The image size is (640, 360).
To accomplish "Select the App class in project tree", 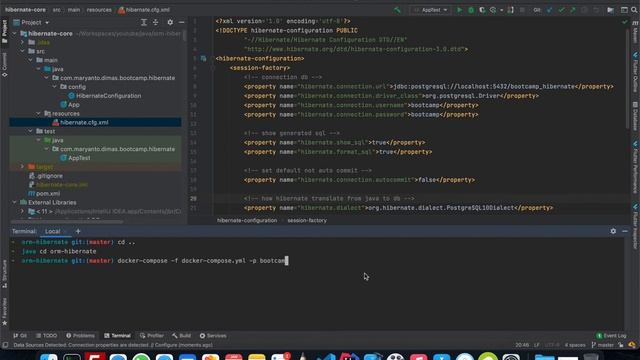I will coord(70,104).
